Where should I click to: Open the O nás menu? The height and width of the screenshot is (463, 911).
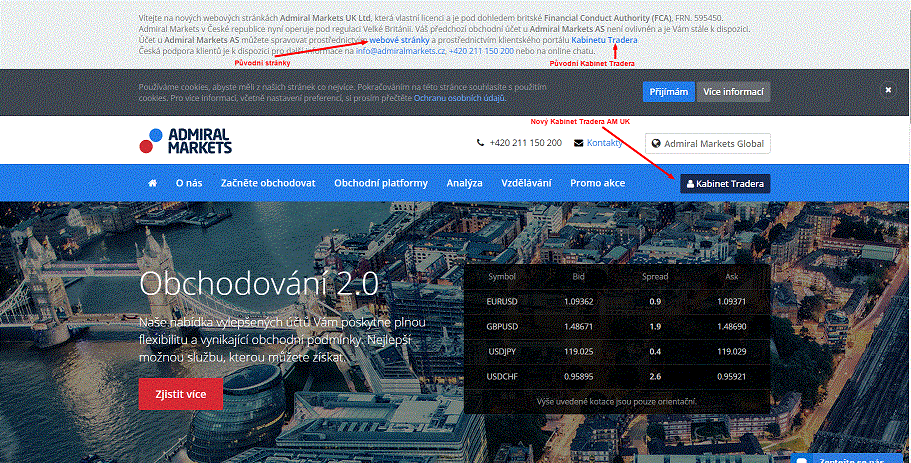pyautogui.click(x=189, y=183)
